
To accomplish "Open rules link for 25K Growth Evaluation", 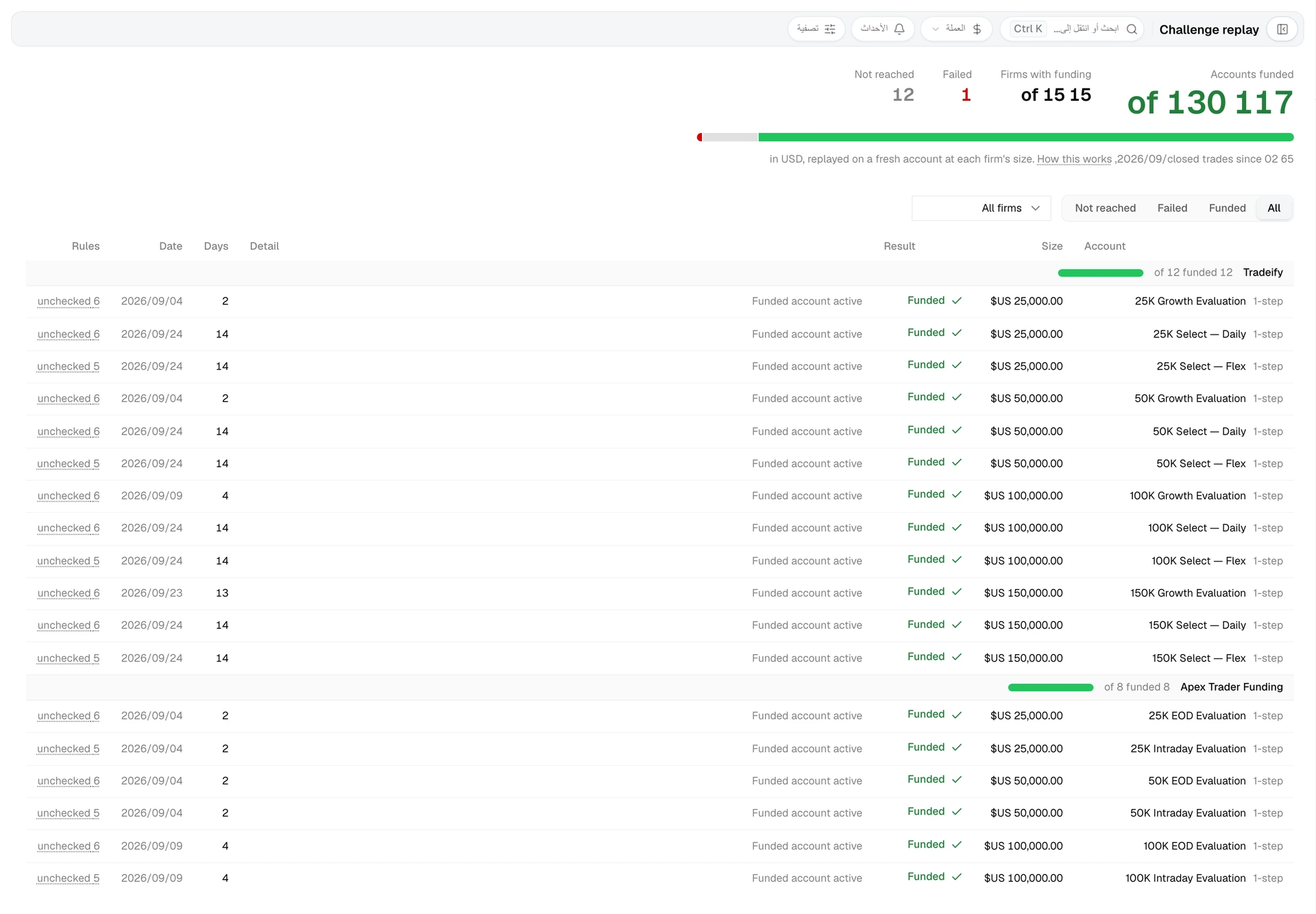I will pyautogui.click(x=69, y=301).
